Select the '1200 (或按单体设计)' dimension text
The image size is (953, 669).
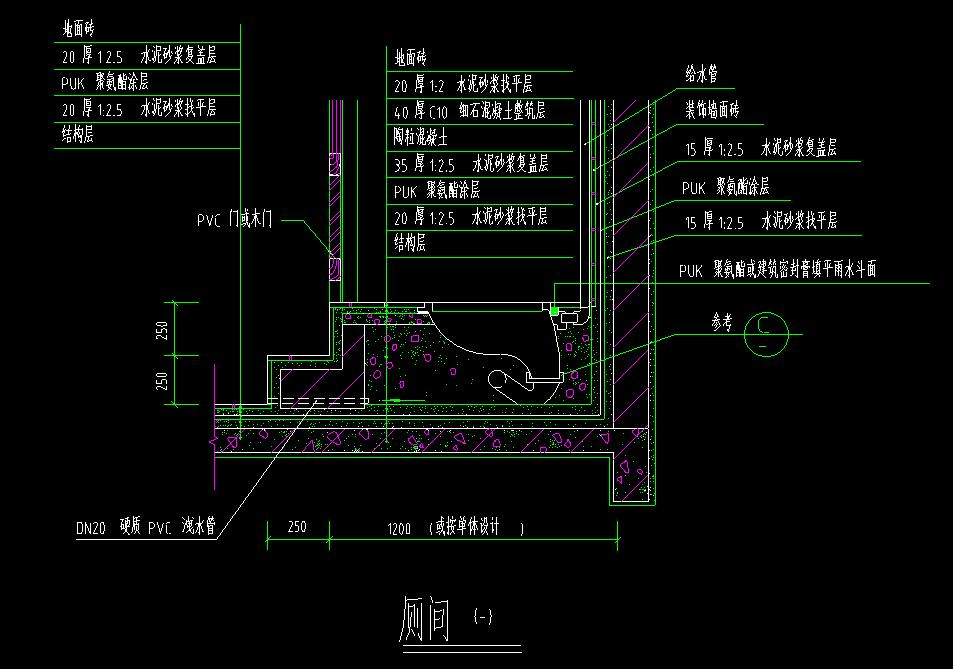tap(456, 527)
